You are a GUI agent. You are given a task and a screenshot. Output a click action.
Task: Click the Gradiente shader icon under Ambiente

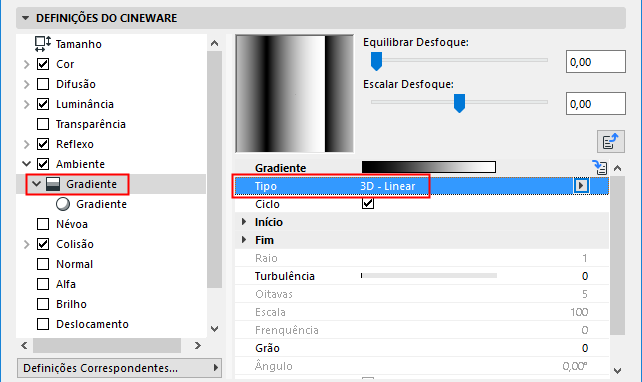coord(53,184)
